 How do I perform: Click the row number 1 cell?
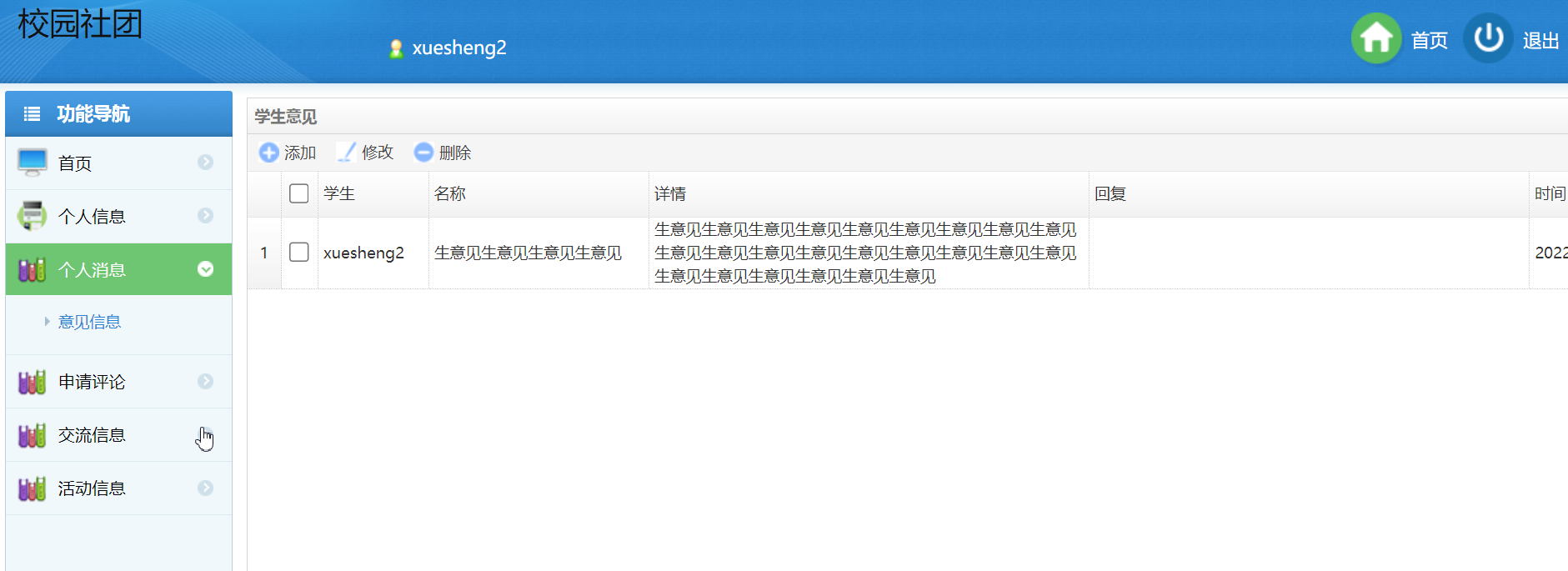[264, 253]
